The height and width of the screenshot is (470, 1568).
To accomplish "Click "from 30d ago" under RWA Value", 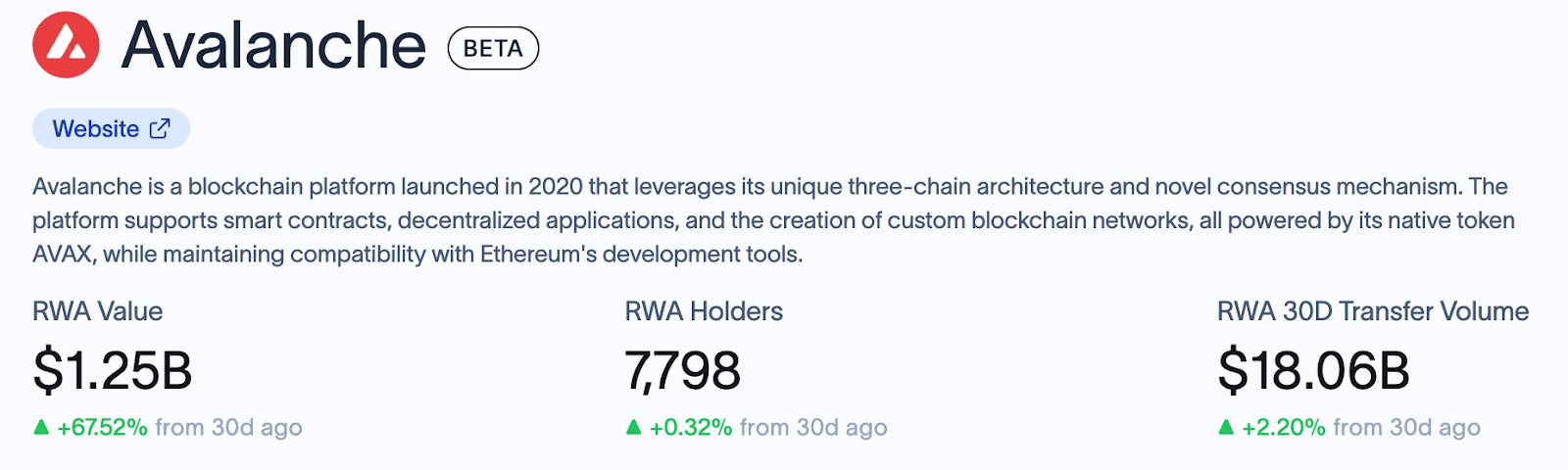I will point(228,427).
